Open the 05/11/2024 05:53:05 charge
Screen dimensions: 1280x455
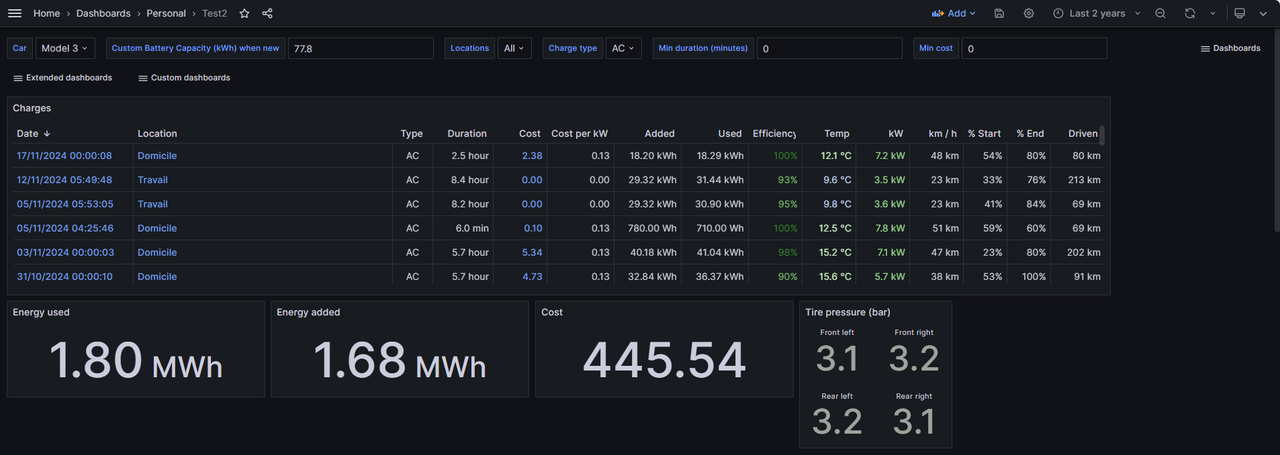pyautogui.click(x=64, y=204)
